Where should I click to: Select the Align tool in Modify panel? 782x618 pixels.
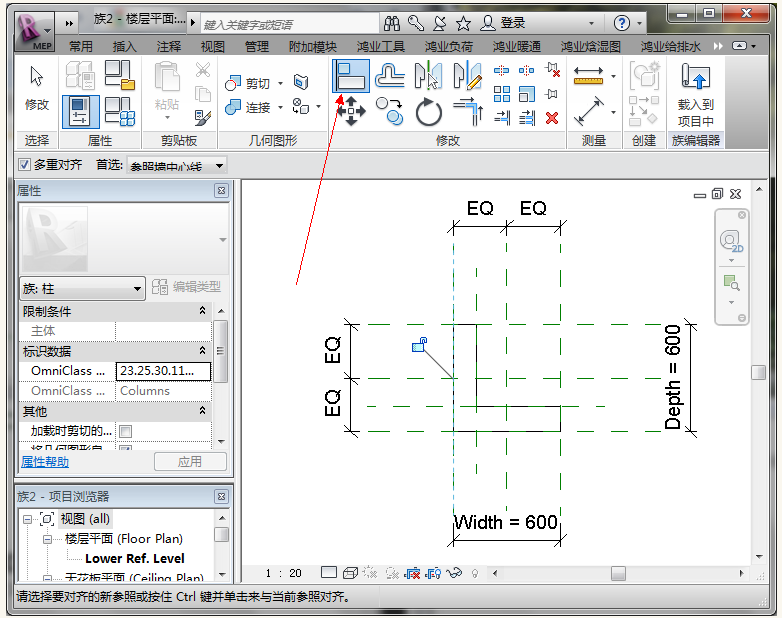click(351, 76)
